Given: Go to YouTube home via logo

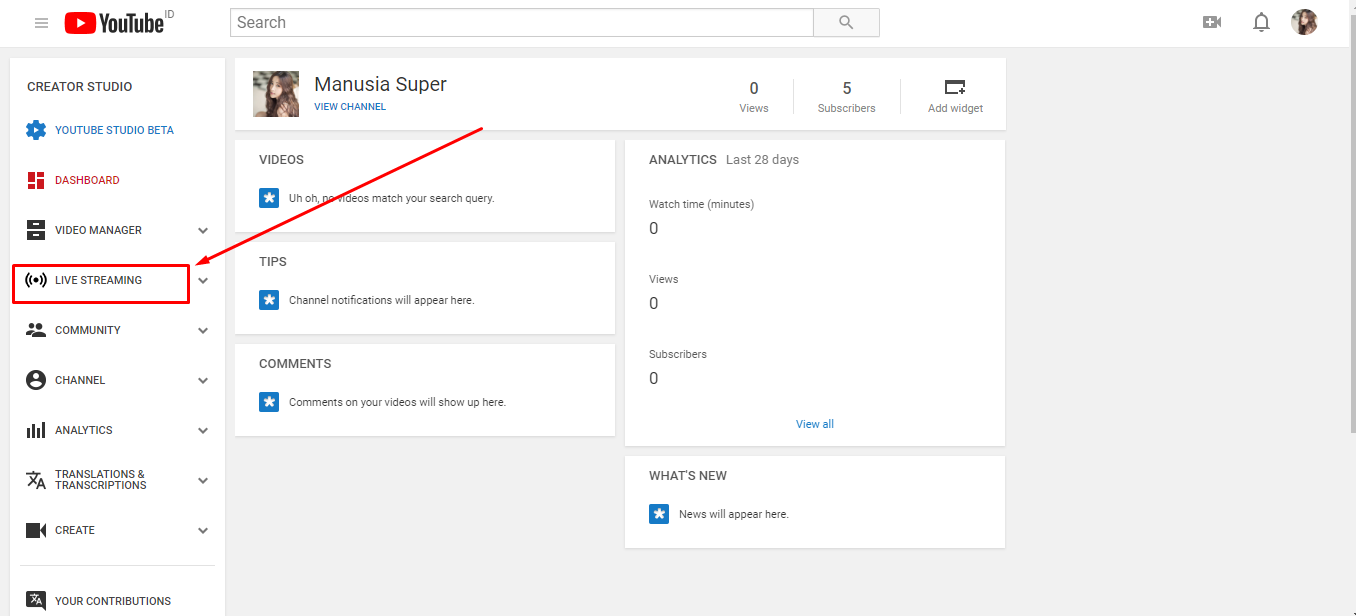Looking at the screenshot, I should click(114, 22).
